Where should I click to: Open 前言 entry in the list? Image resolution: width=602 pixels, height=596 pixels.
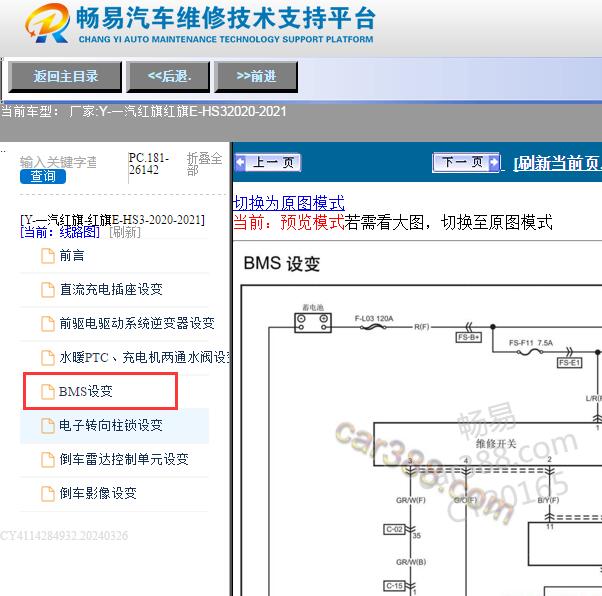tap(72, 256)
